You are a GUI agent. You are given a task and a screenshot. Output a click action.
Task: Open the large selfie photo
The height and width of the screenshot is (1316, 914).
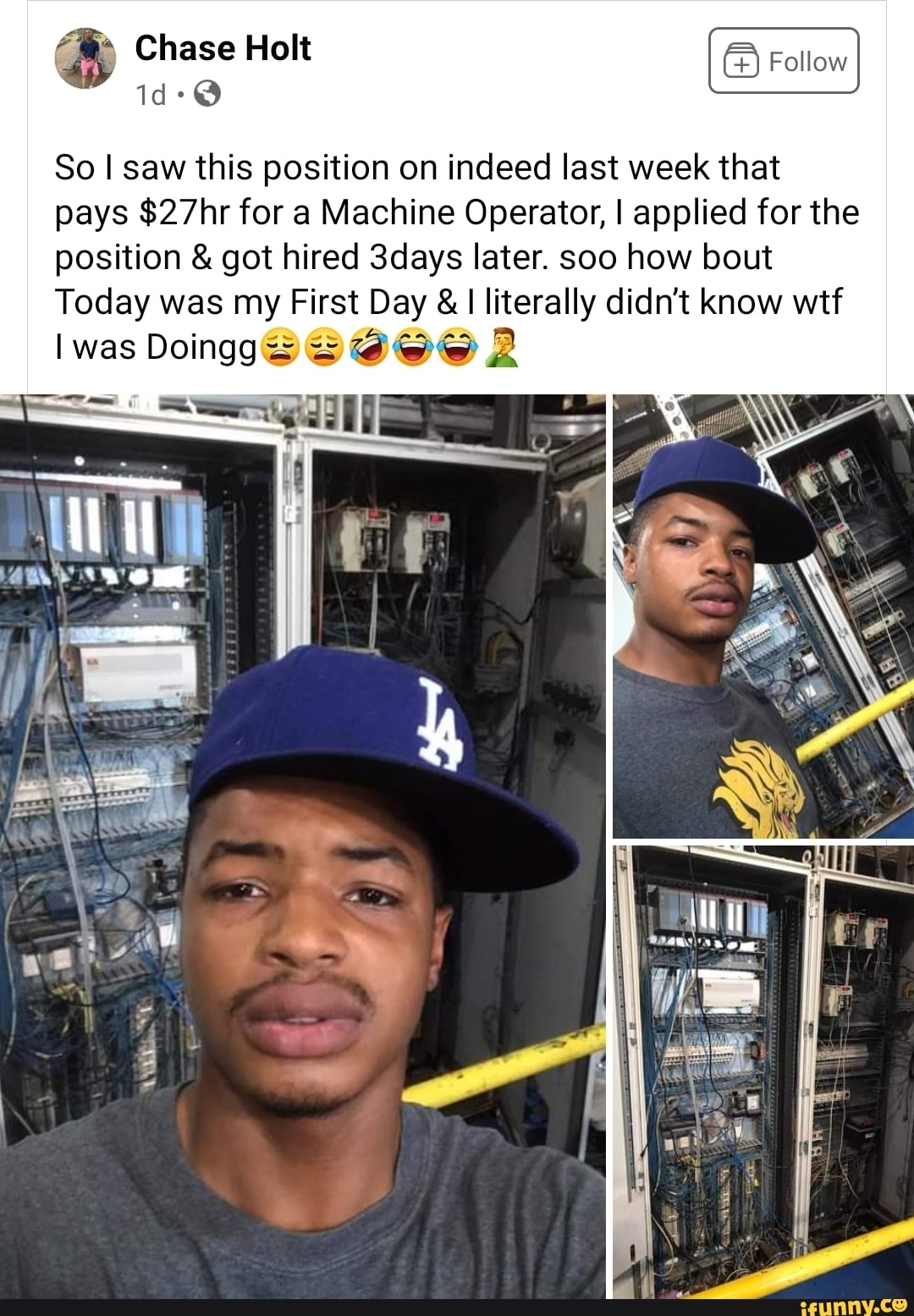pyautogui.click(x=302, y=846)
